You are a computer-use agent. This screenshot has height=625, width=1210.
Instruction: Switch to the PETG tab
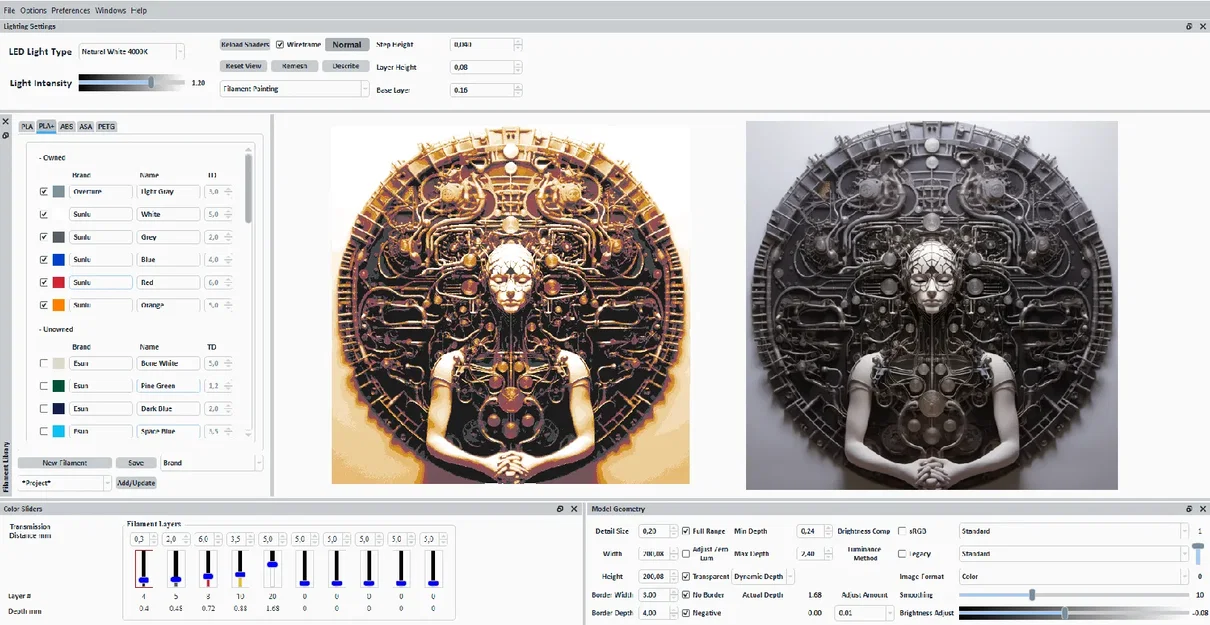pyautogui.click(x=106, y=127)
